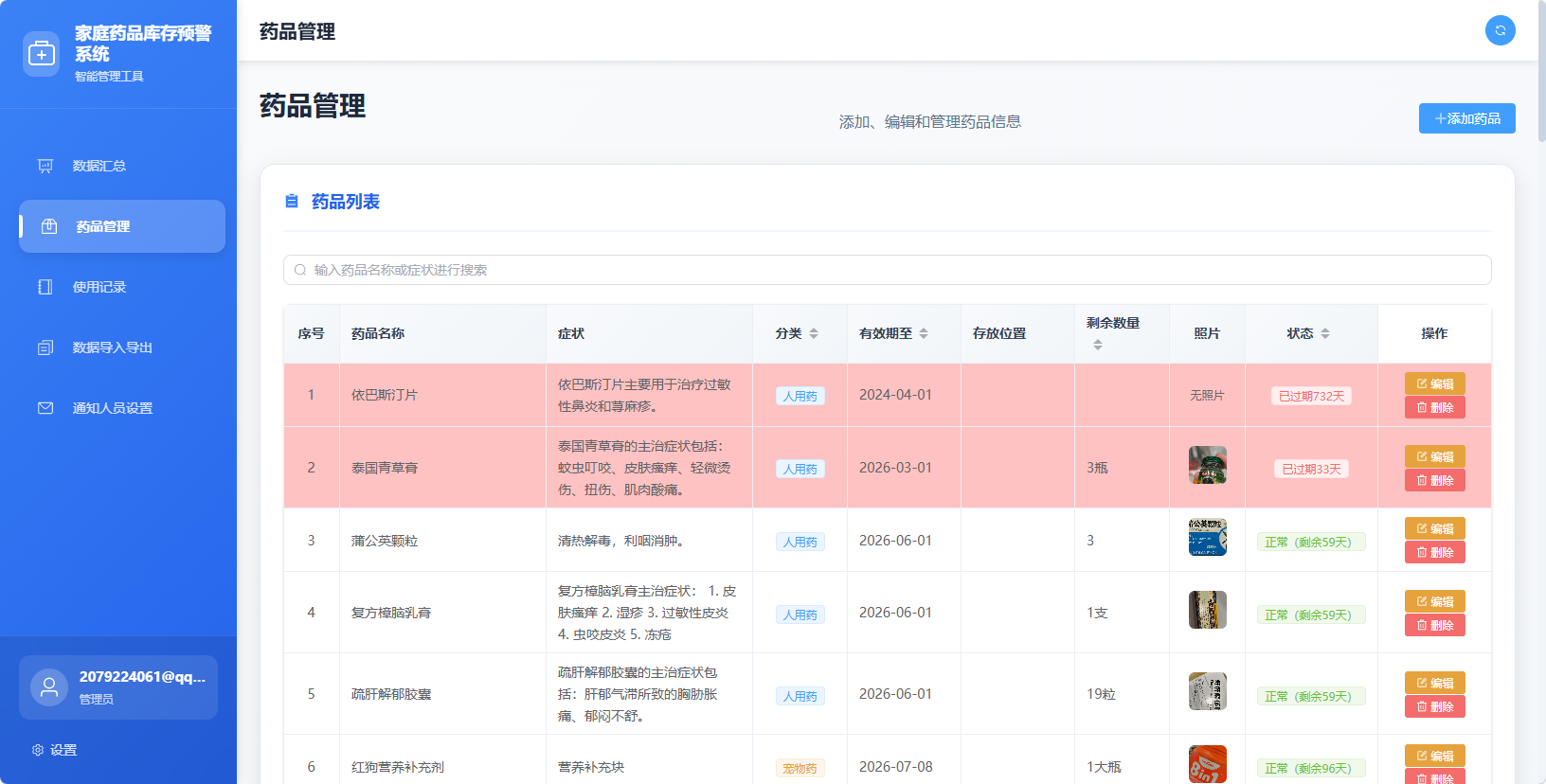Sort the table by 有效期至

(x=924, y=333)
